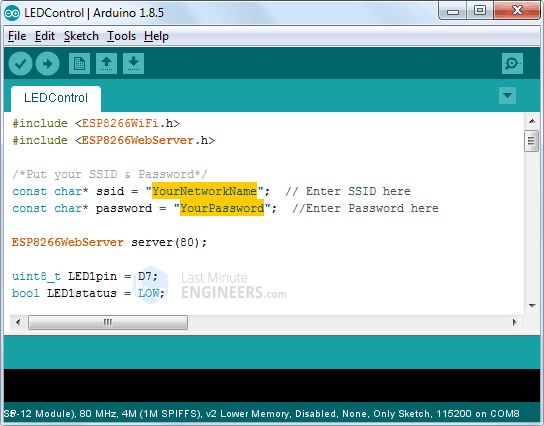
Task: Open the Help menu
Action: coord(156,36)
